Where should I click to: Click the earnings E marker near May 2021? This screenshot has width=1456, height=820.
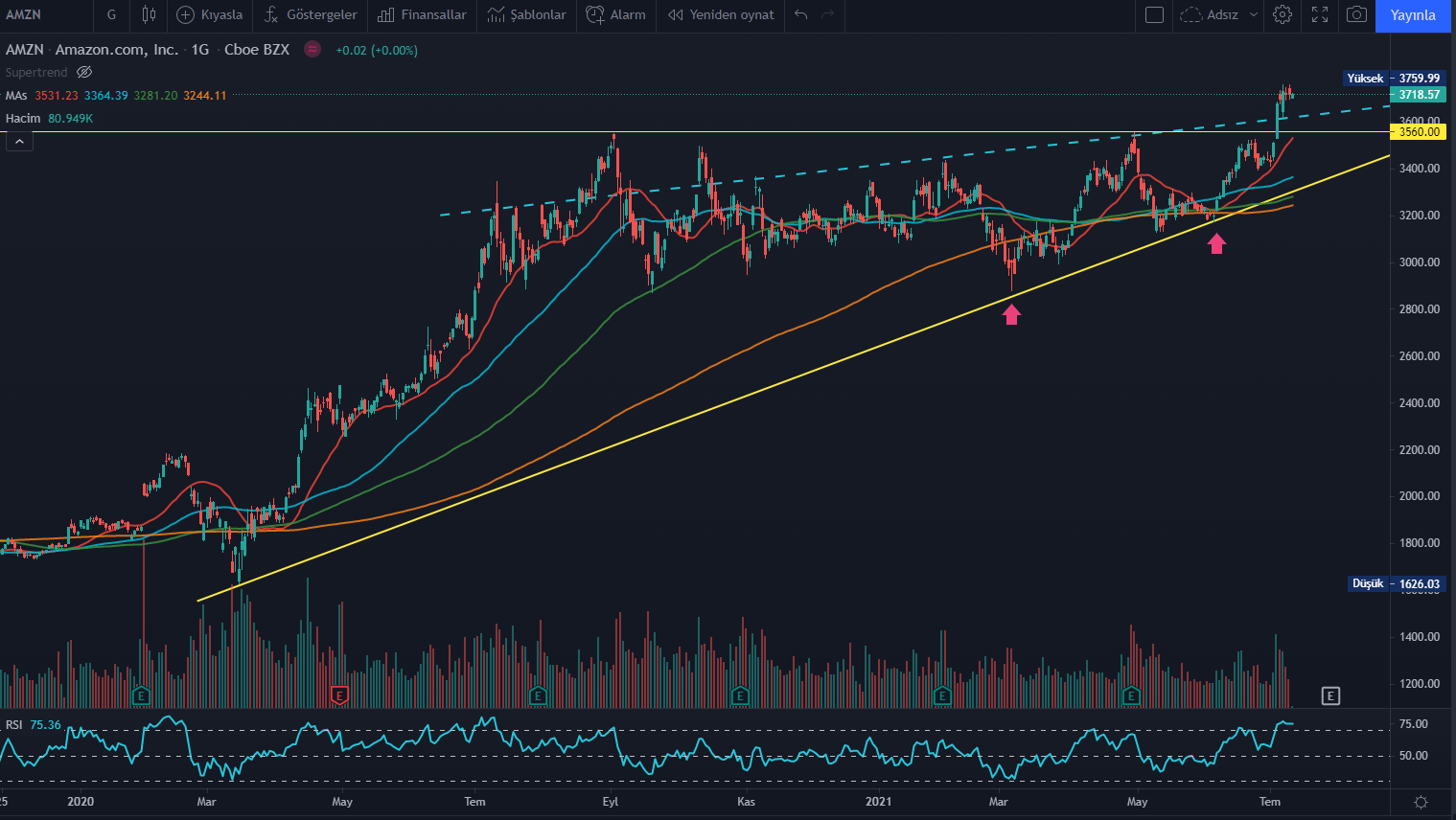pyautogui.click(x=1131, y=695)
